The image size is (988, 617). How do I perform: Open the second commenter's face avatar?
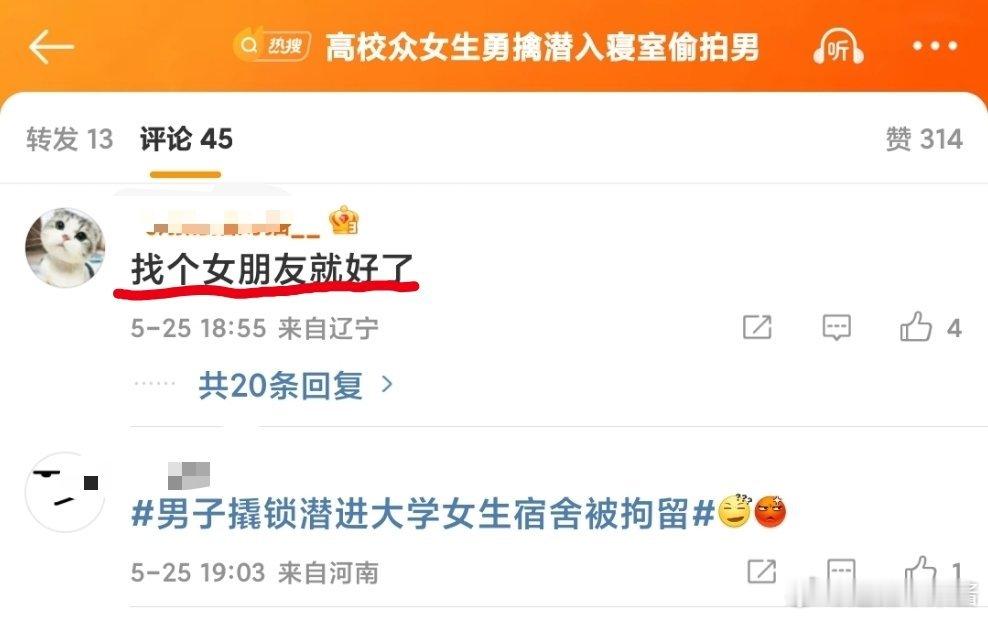(x=65, y=492)
